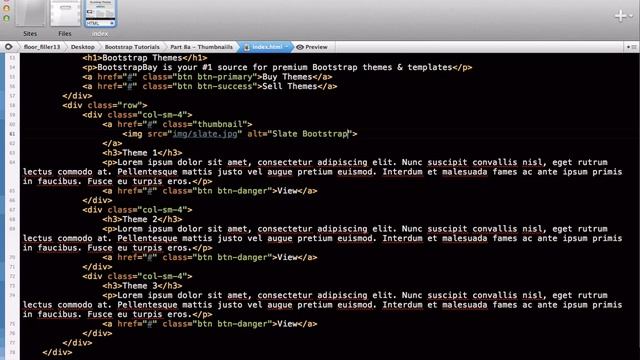Select the index.html path bar tab

point(266,47)
